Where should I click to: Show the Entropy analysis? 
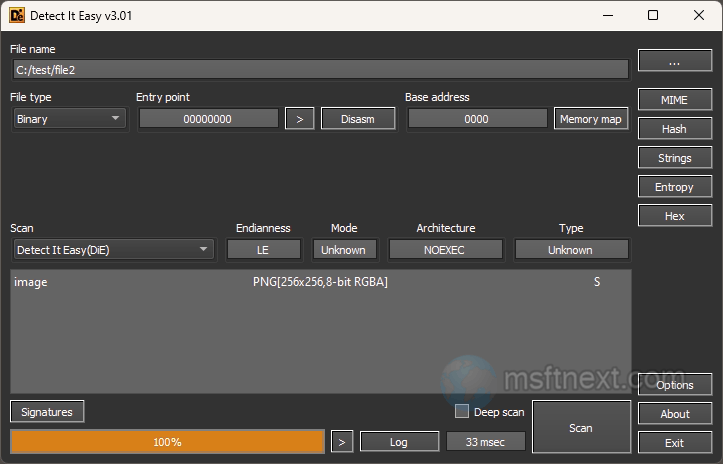pos(675,187)
